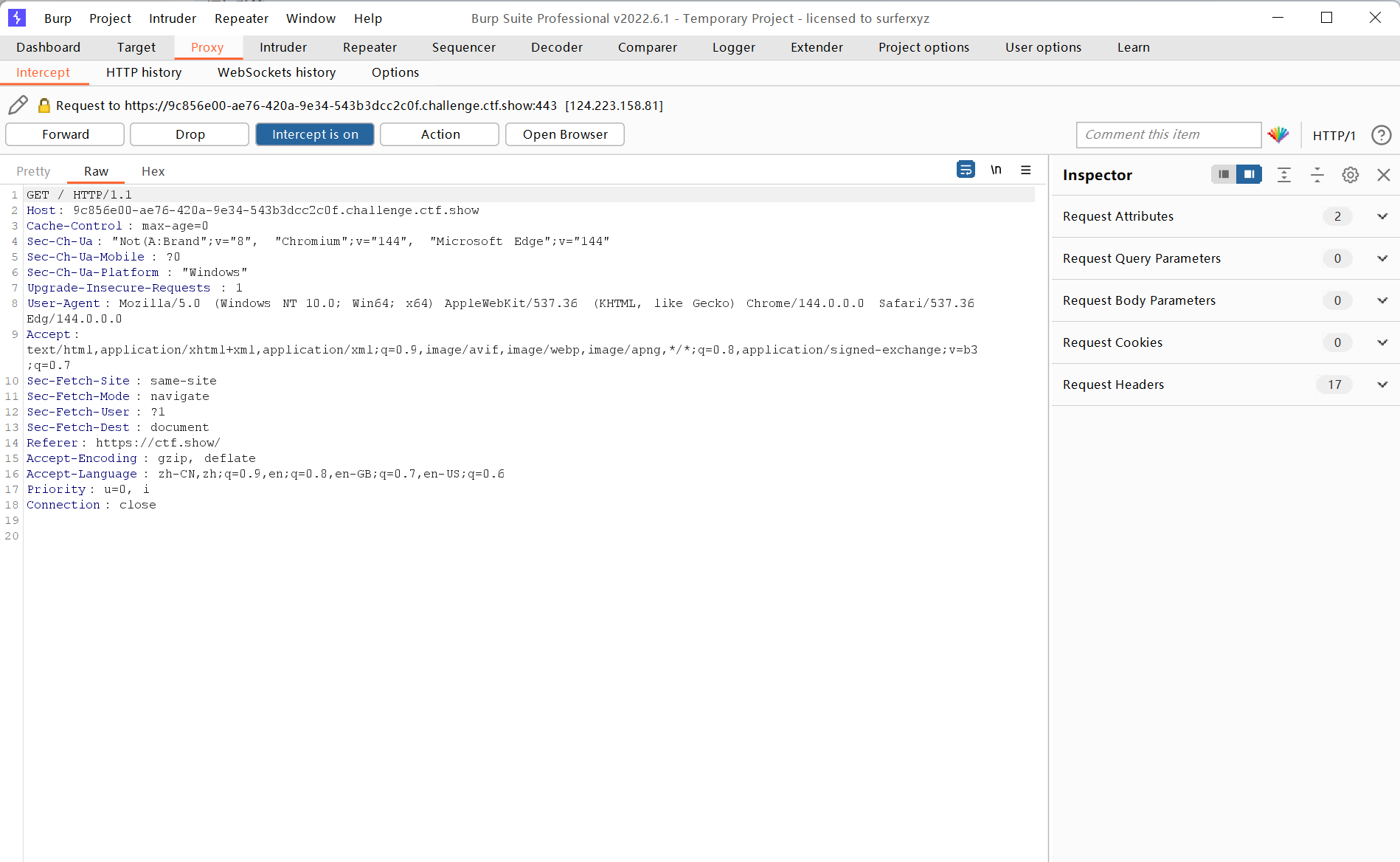Open the Extender tab
This screenshot has width=1400, height=862.
(817, 47)
